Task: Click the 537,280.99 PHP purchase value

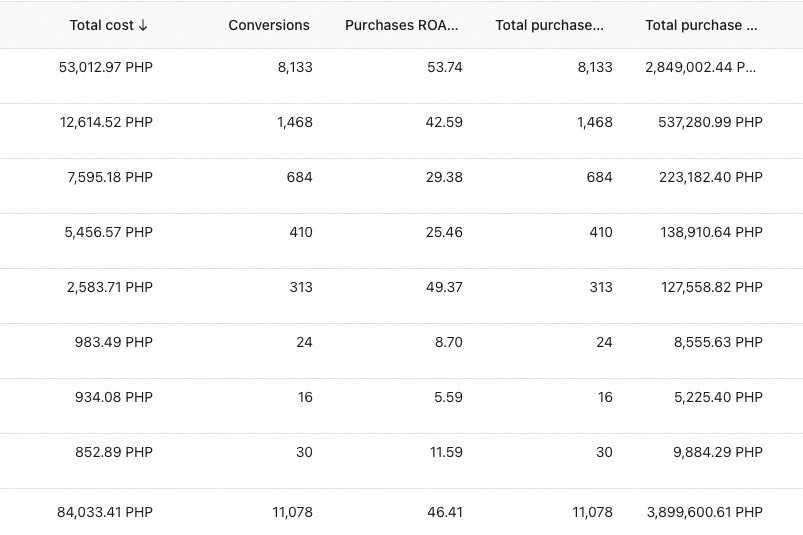Action: (704, 122)
